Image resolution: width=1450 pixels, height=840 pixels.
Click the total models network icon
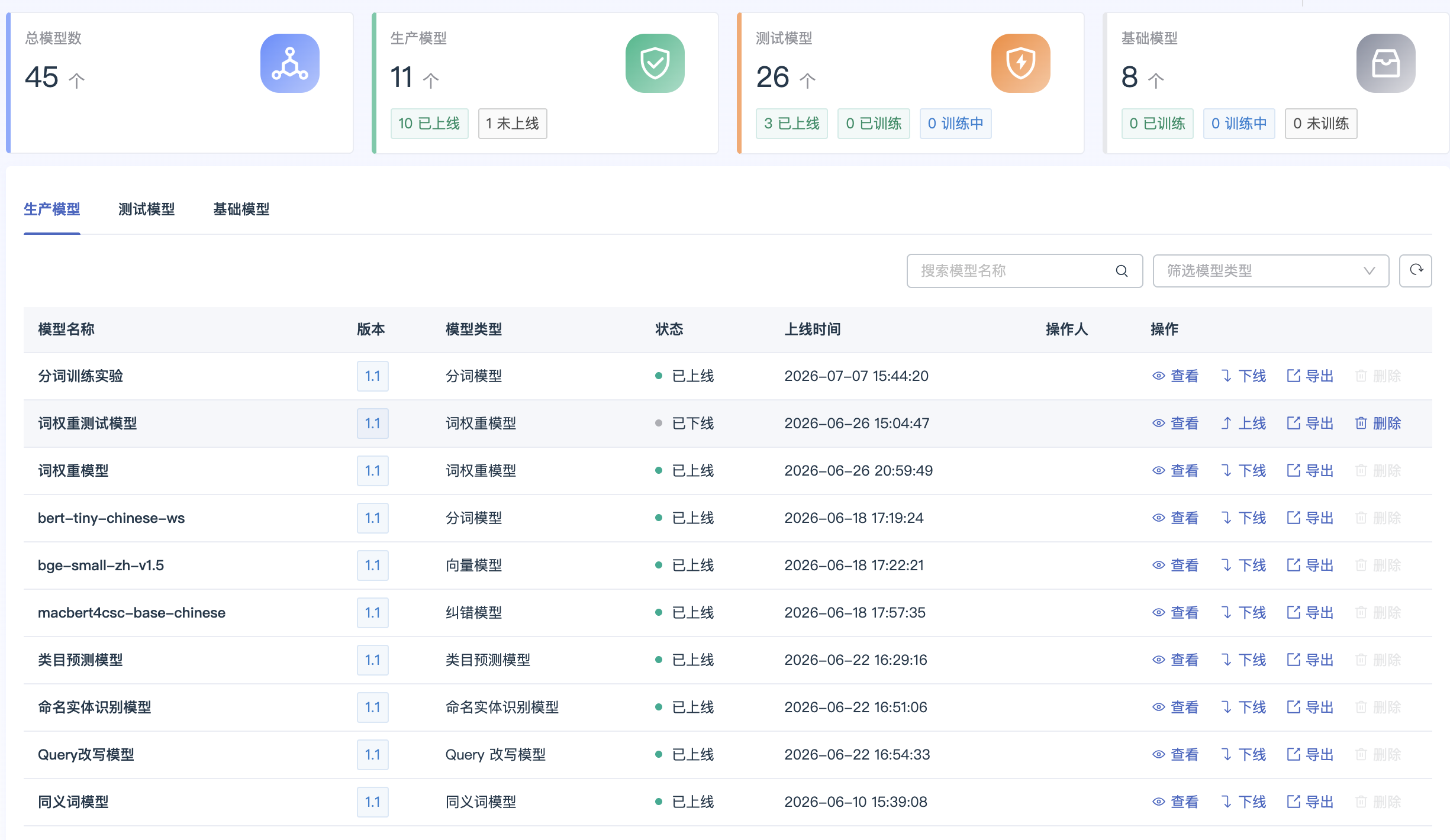[x=289, y=63]
